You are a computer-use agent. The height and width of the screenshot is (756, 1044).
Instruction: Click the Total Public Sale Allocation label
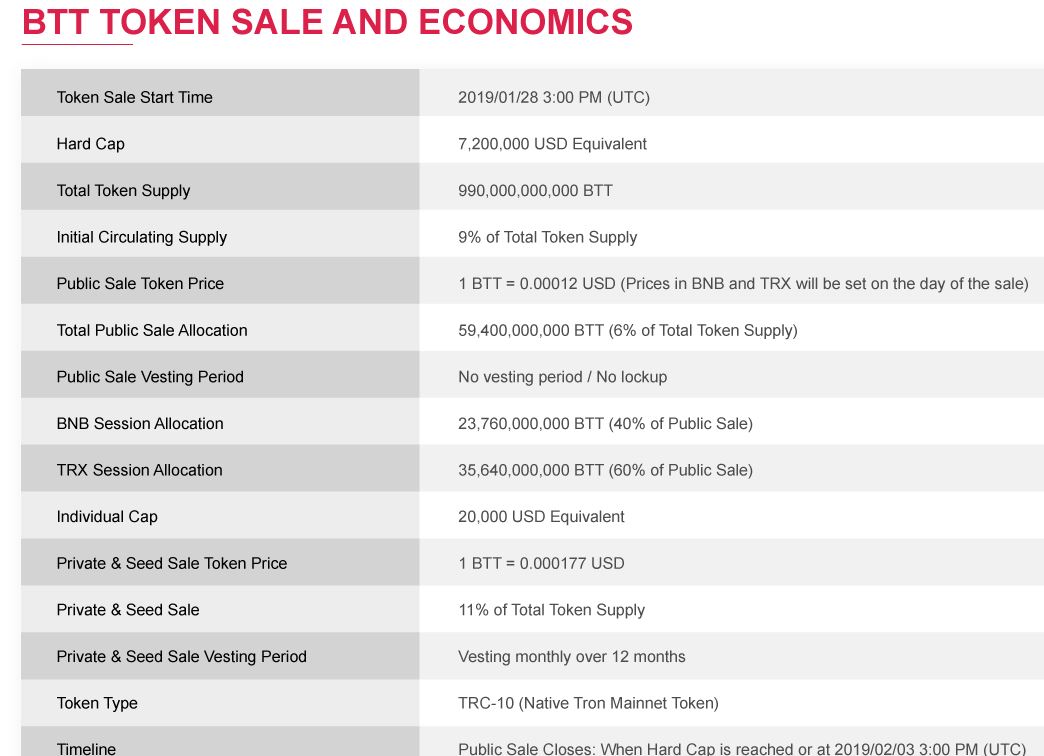[x=152, y=330]
